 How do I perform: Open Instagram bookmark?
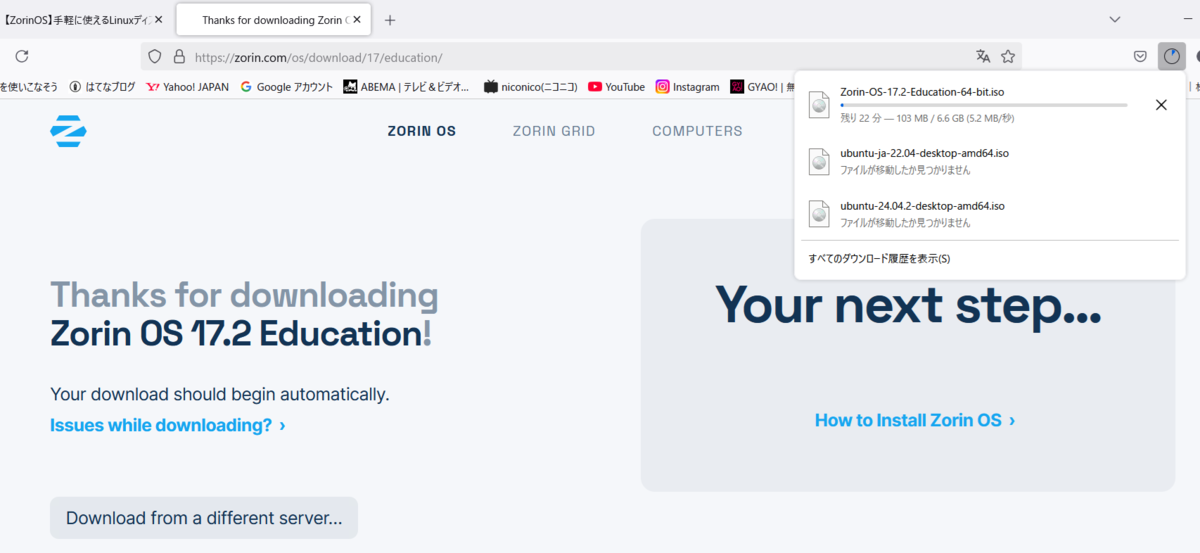pyautogui.click(x=688, y=87)
